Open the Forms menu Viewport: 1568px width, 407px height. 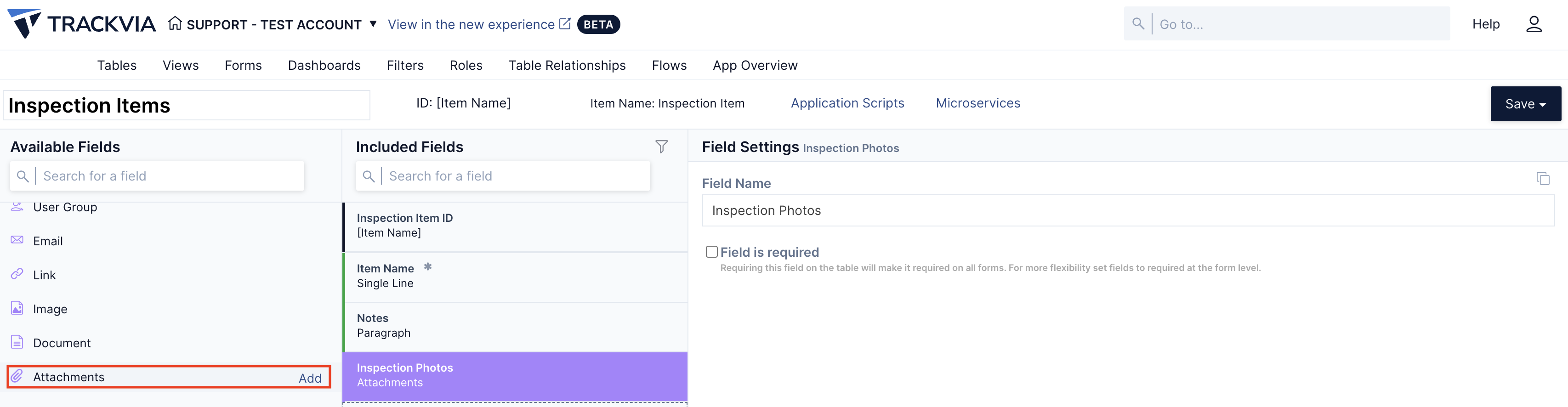pos(244,65)
